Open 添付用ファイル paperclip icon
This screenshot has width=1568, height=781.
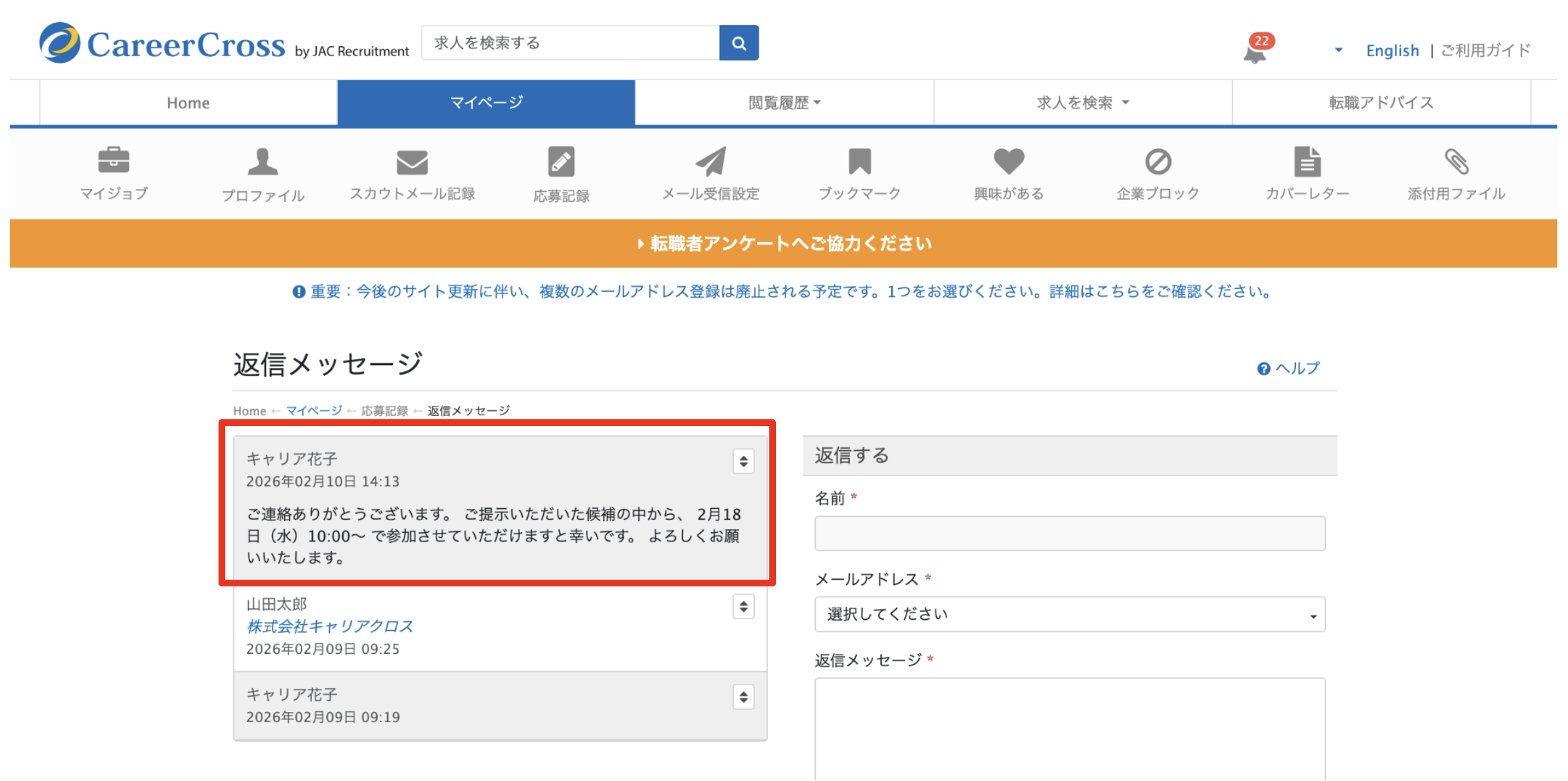(1456, 161)
